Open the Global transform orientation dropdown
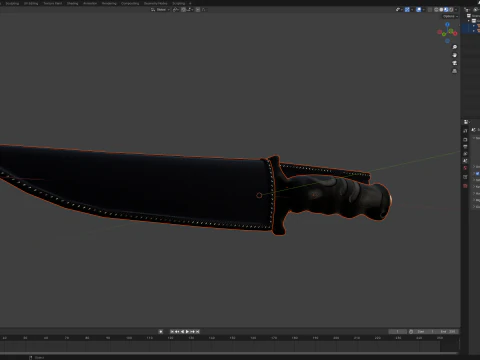The width and height of the screenshot is (480, 360). pyautogui.click(x=160, y=10)
